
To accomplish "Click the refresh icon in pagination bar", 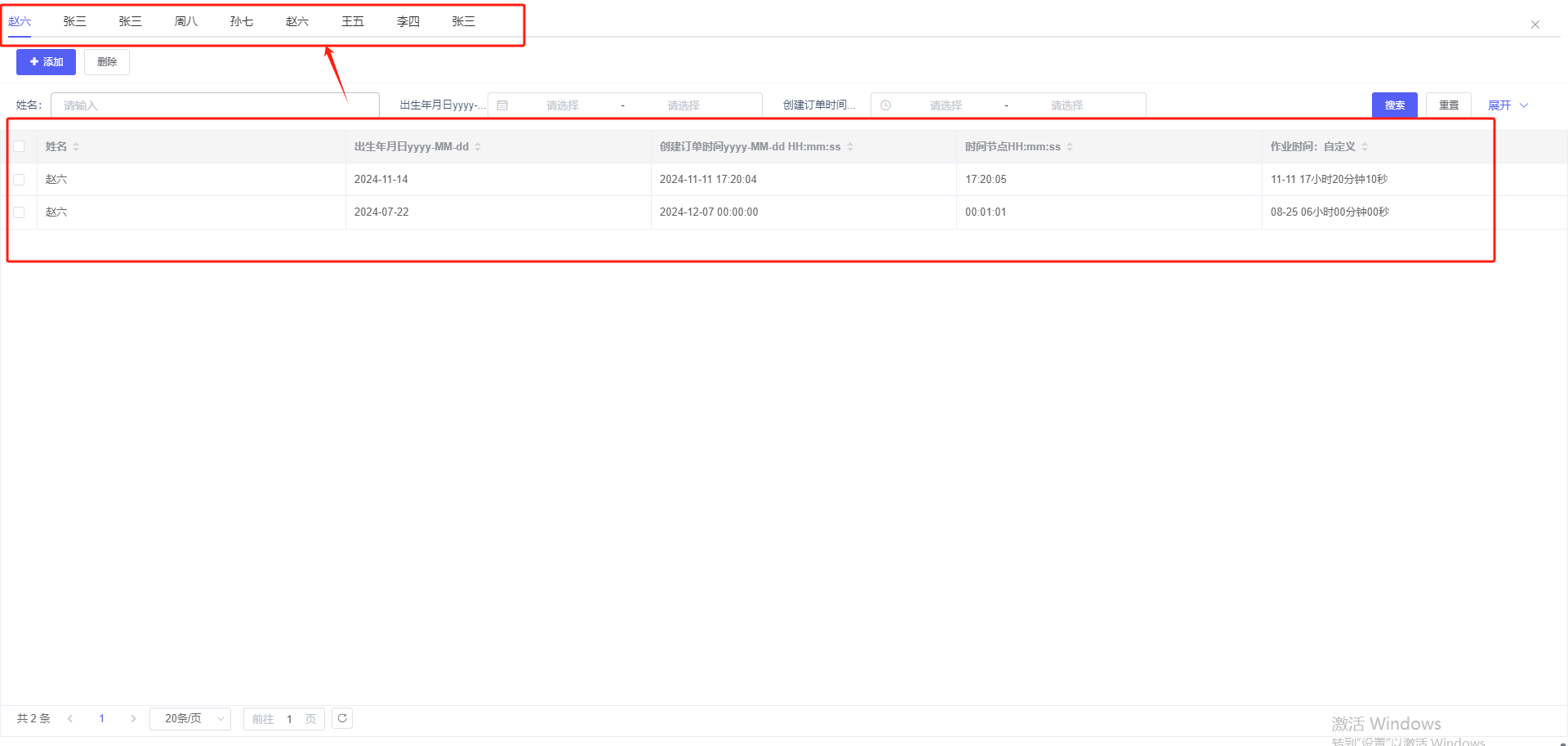I will (342, 718).
